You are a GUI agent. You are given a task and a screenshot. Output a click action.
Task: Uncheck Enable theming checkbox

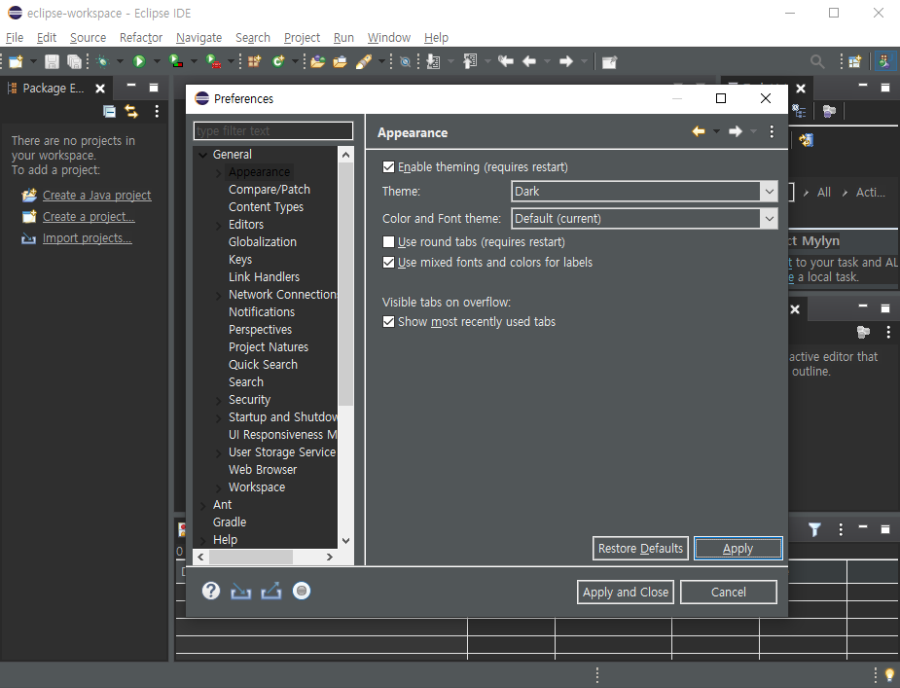click(x=389, y=167)
